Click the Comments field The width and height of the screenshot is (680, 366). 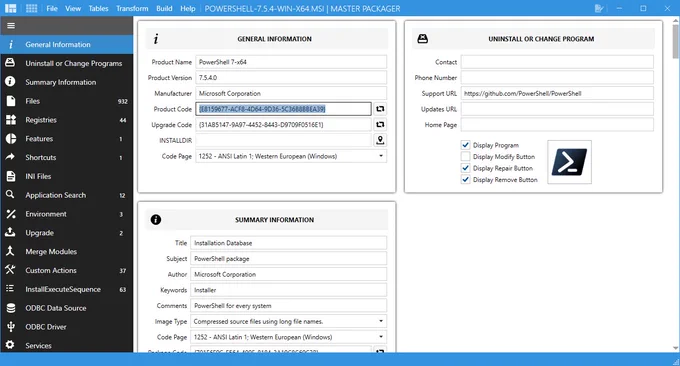click(x=288, y=305)
